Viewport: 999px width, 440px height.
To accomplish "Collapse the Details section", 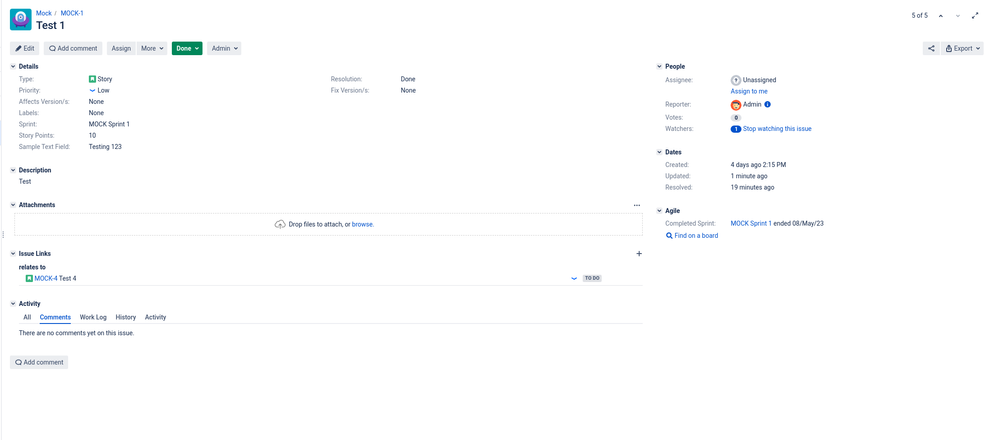I will [13, 66].
